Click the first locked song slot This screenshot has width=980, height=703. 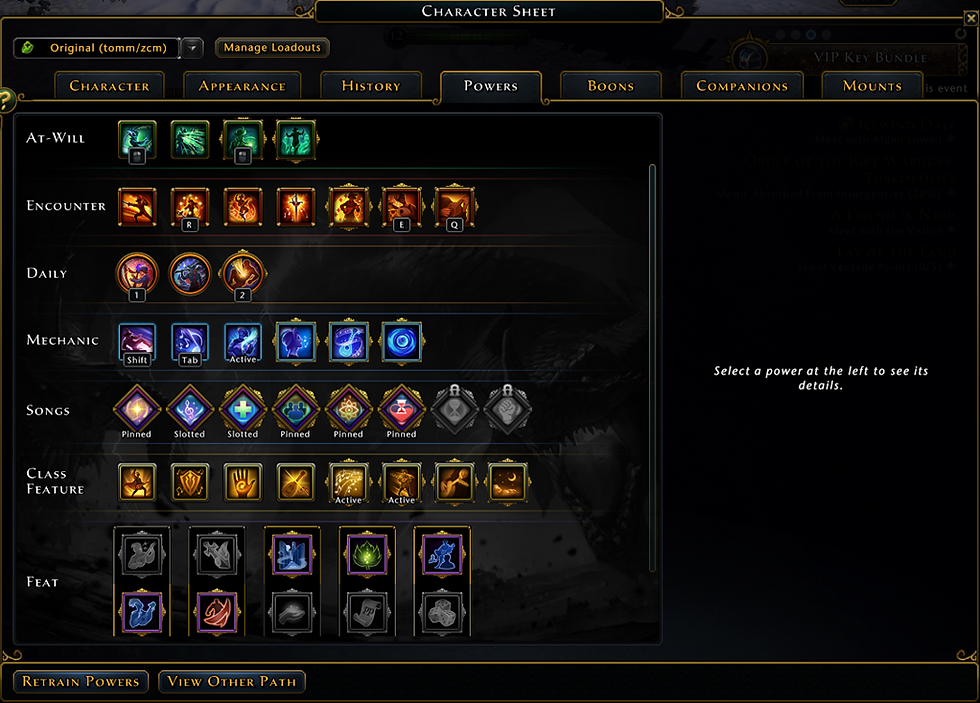(454, 409)
